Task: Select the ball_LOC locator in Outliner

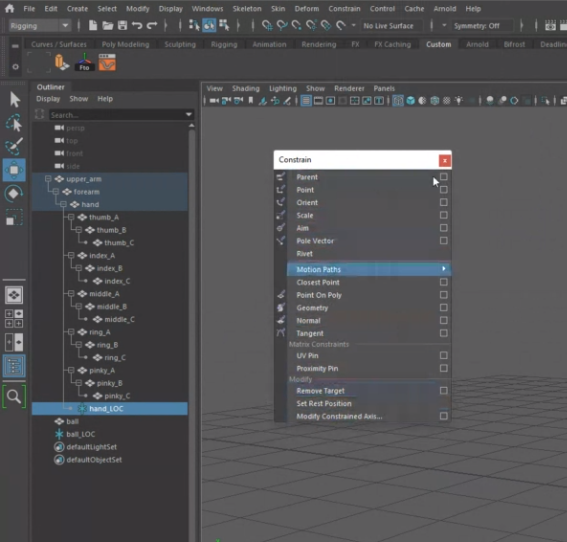Action: (x=81, y=434)
